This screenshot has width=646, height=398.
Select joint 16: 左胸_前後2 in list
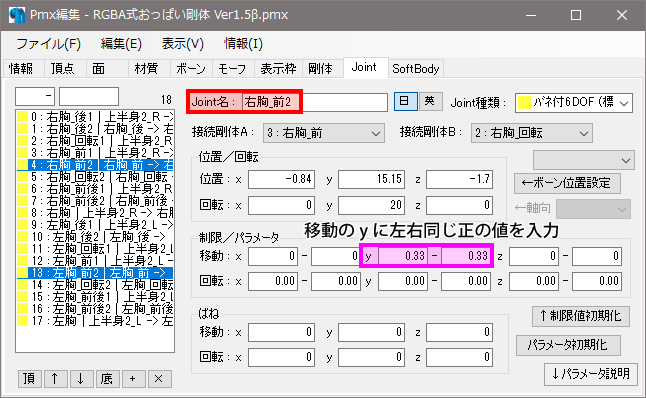click(x=95, y=309)
